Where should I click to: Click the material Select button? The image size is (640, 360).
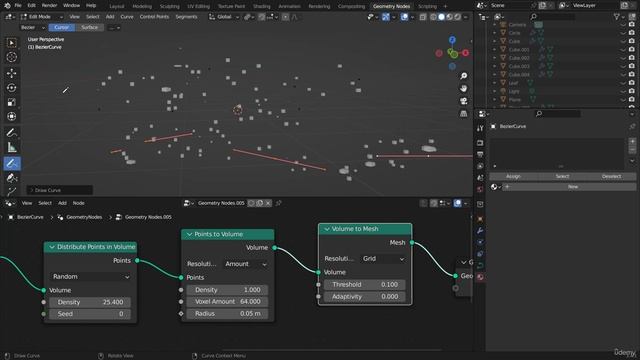pos(562,176)
